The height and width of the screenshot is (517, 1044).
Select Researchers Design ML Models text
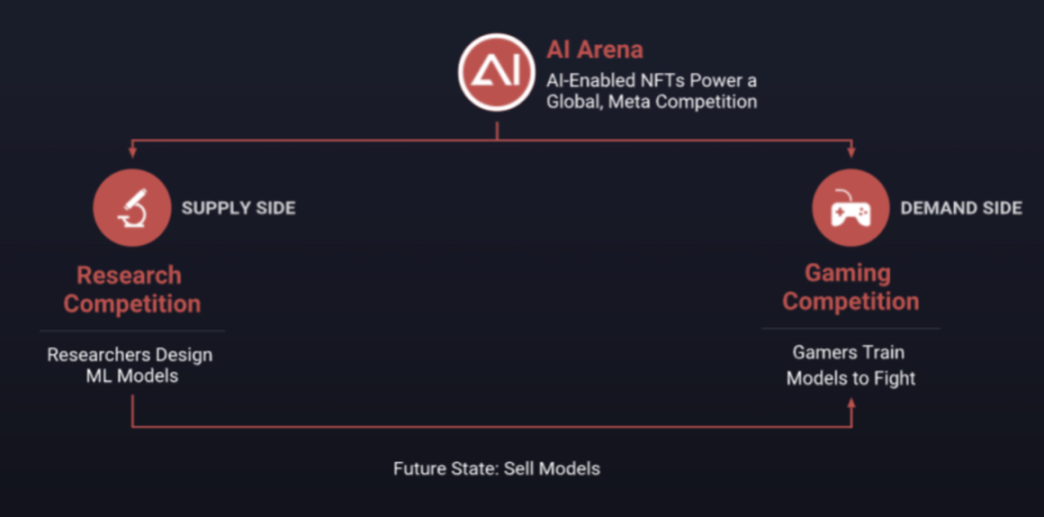(x=130, y=365)
